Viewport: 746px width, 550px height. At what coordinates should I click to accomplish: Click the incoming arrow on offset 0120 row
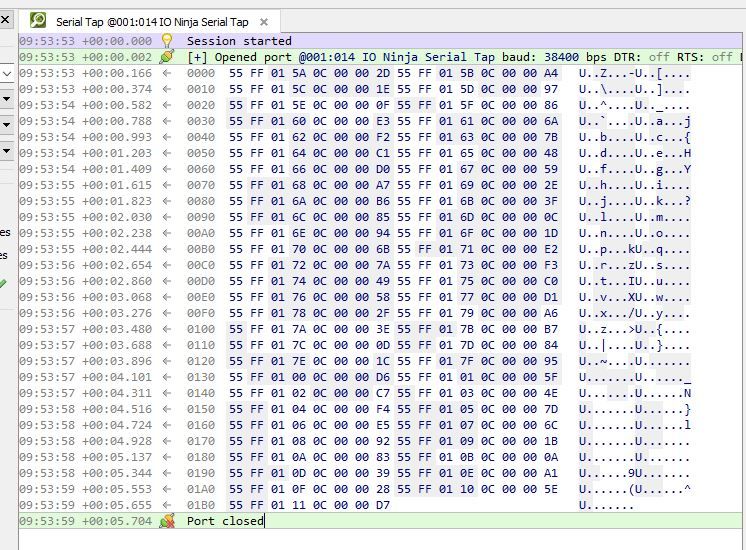(167, 361)
